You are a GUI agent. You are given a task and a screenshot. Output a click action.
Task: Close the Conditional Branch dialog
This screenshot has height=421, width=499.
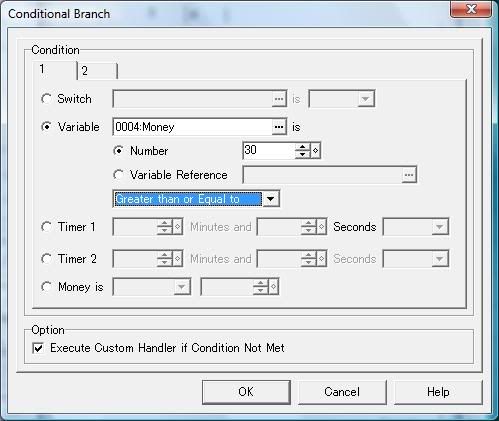[471, 9]
